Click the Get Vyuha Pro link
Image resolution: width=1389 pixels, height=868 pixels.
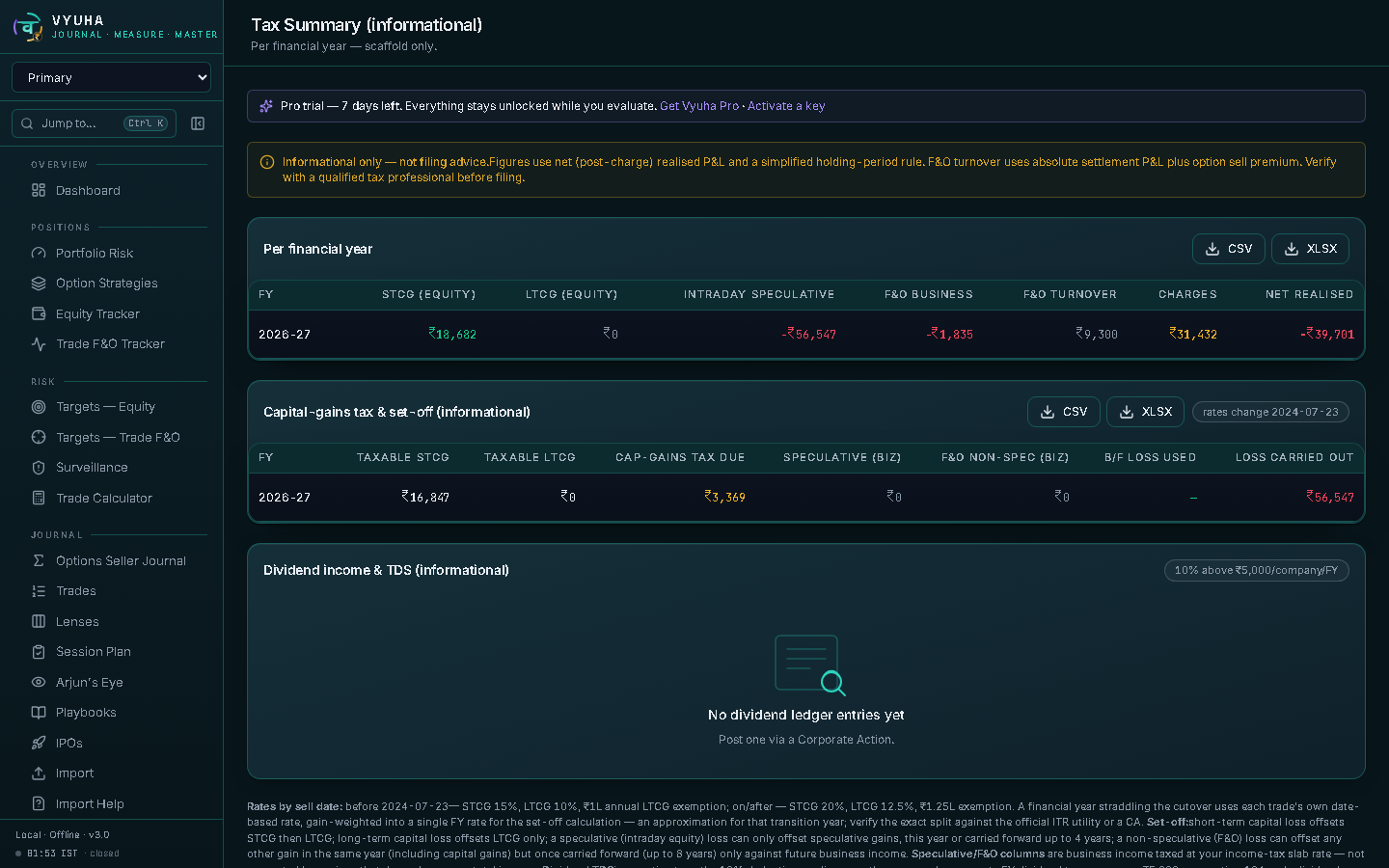coord(699,106)
